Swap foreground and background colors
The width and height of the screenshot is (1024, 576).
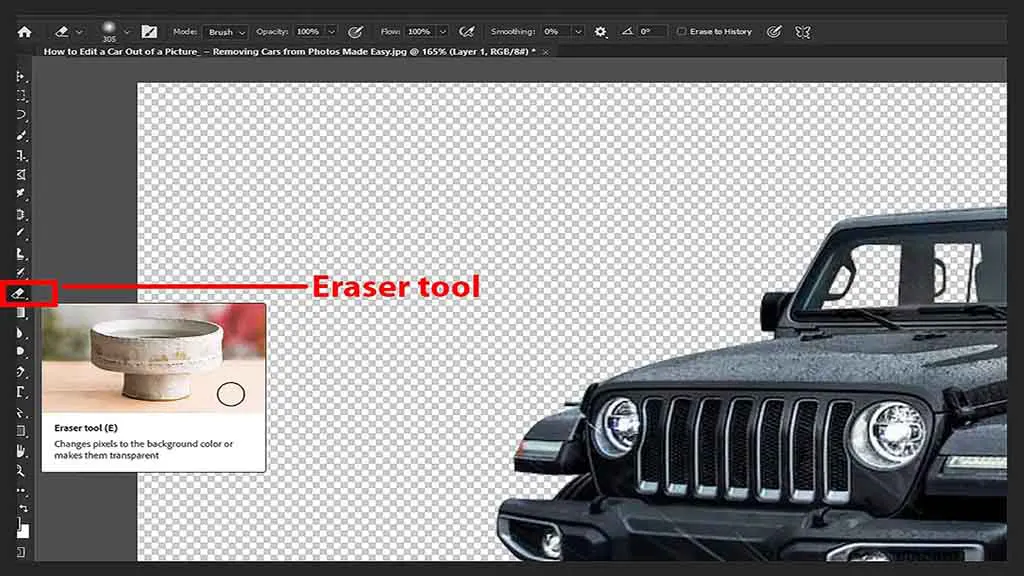point(24,507)
